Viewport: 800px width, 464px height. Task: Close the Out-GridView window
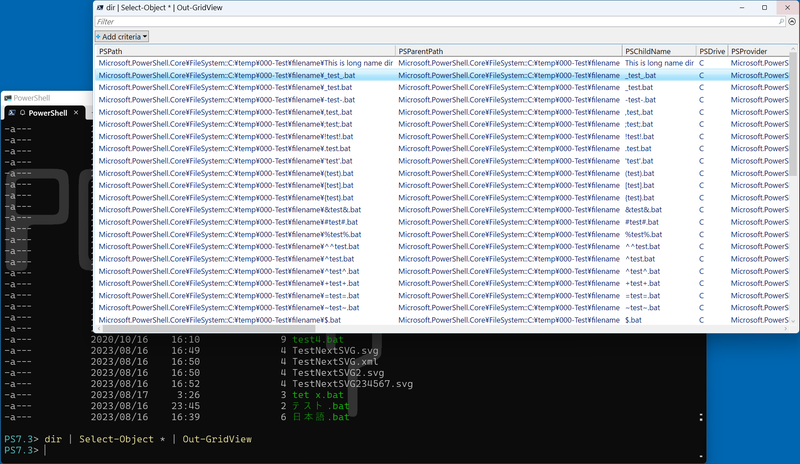coord(785,6)
